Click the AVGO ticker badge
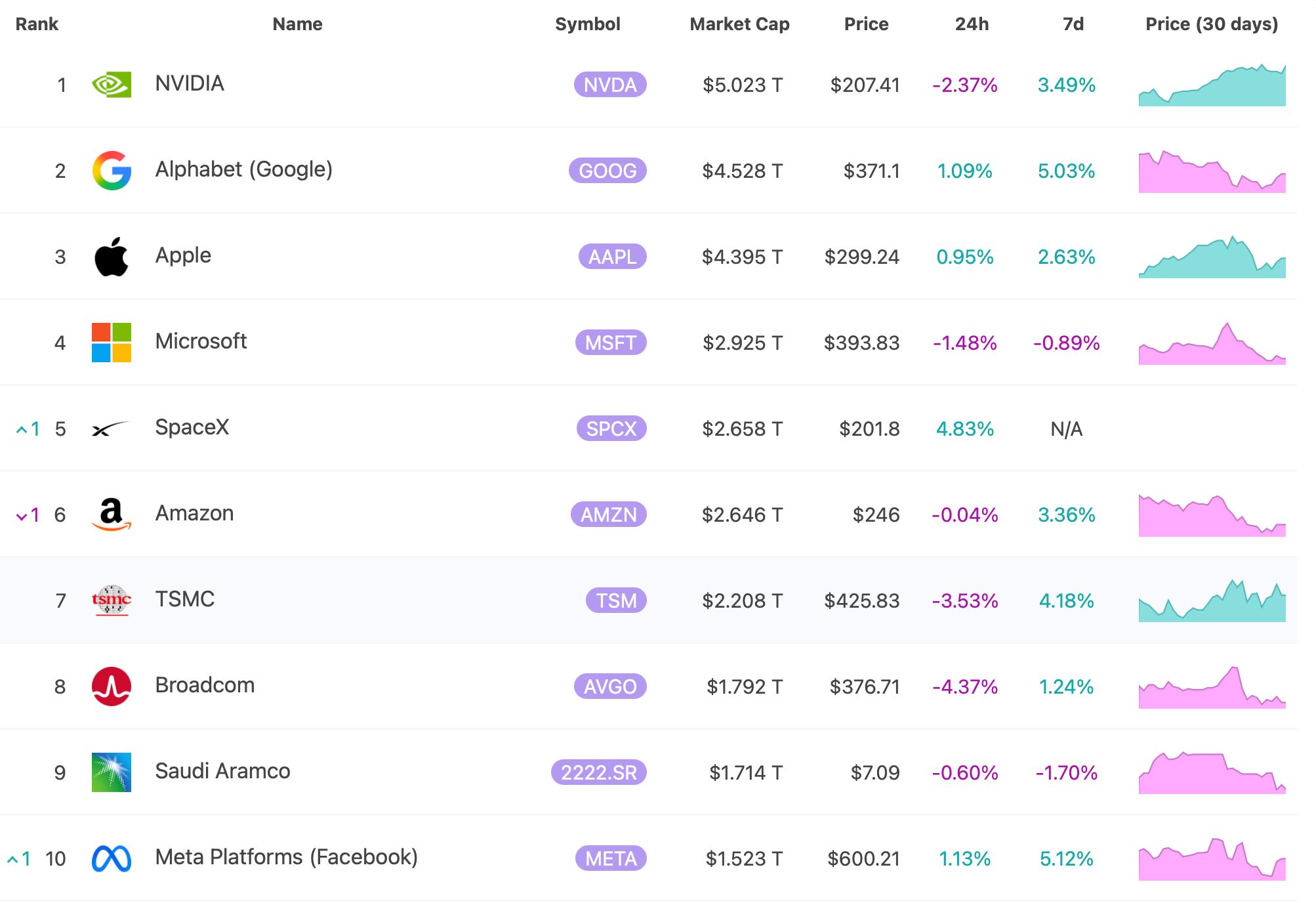1316x903 pixels. [x=610, y=686]
